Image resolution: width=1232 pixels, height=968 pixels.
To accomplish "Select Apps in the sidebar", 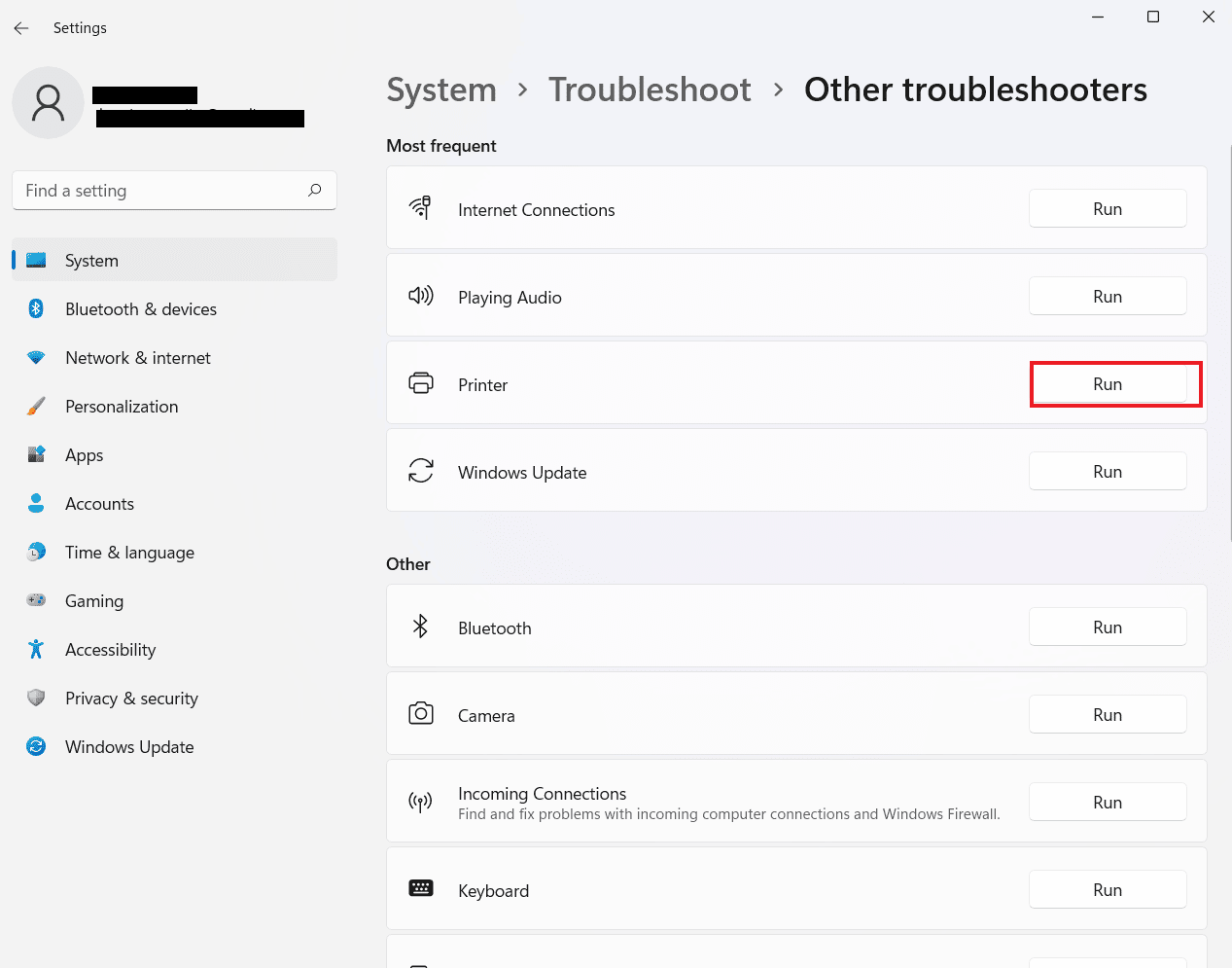I will click(175, 454).
